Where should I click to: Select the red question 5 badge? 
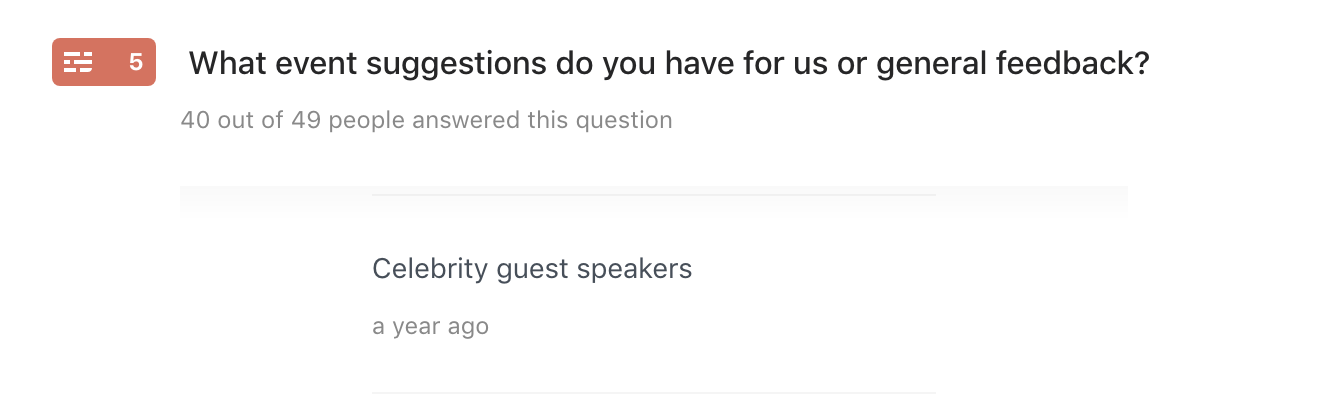[x=104, y=63]
